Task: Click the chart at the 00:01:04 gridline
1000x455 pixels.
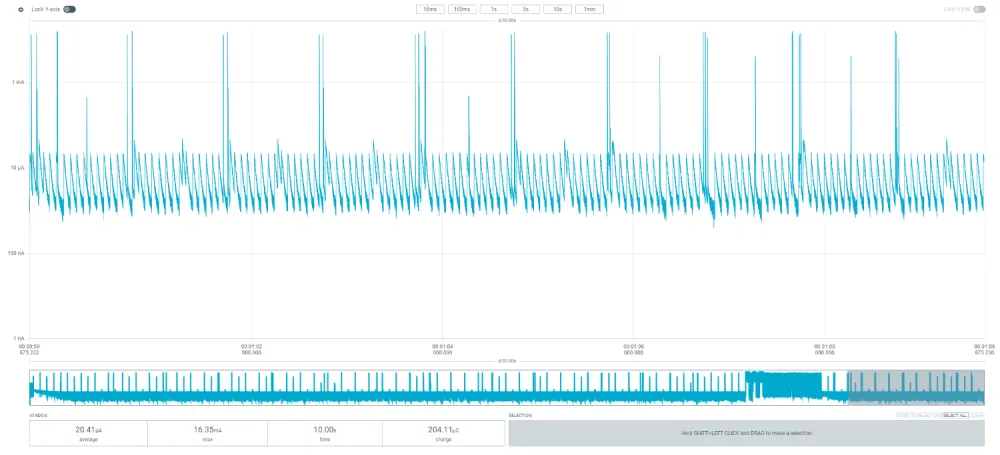Action: (x=442, y=200)
